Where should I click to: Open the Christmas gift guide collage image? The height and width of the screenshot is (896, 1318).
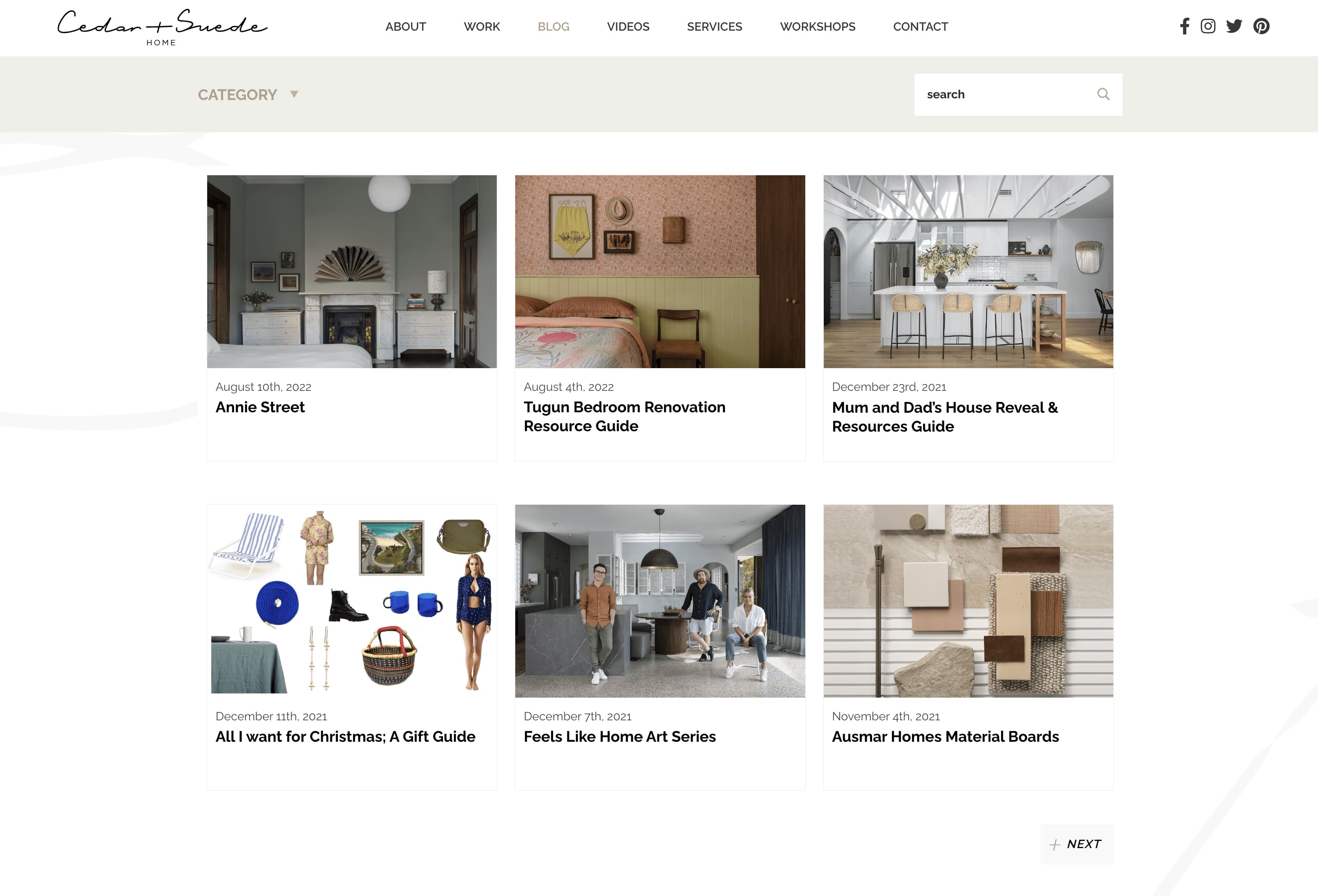coord(352,601)
